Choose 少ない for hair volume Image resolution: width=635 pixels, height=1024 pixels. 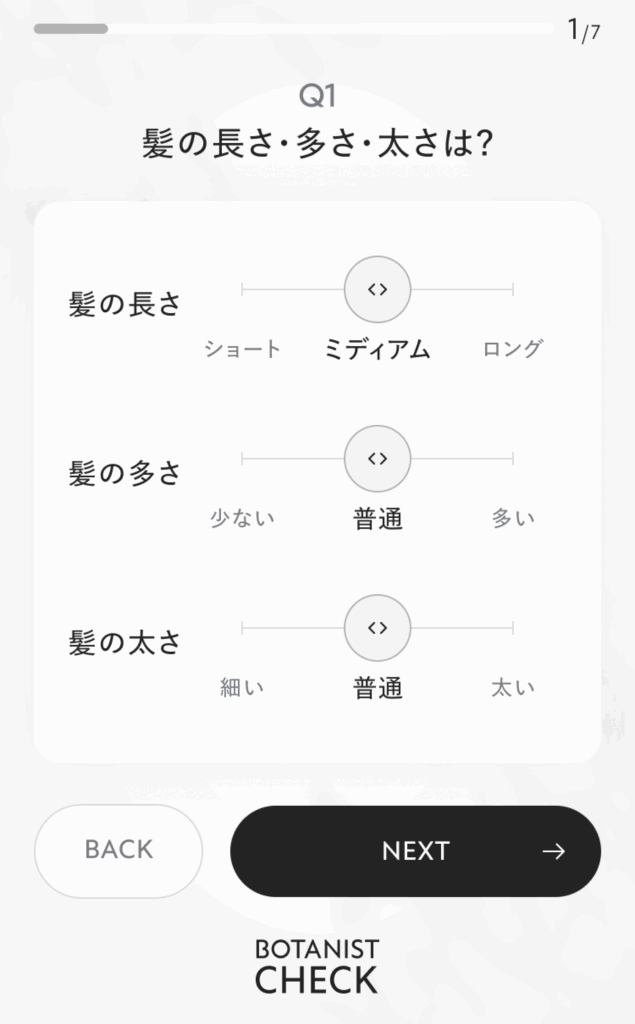click(243, 518)
